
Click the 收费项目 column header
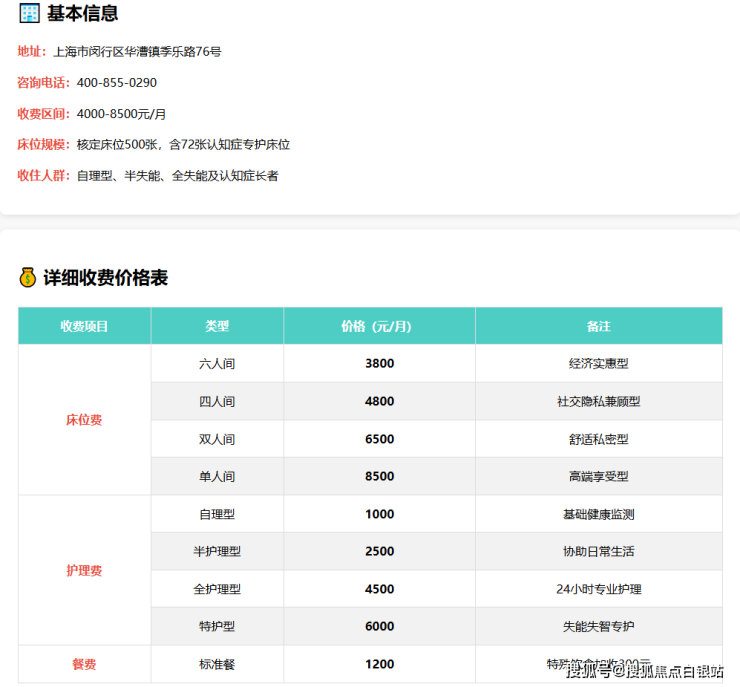pos(84,326)
